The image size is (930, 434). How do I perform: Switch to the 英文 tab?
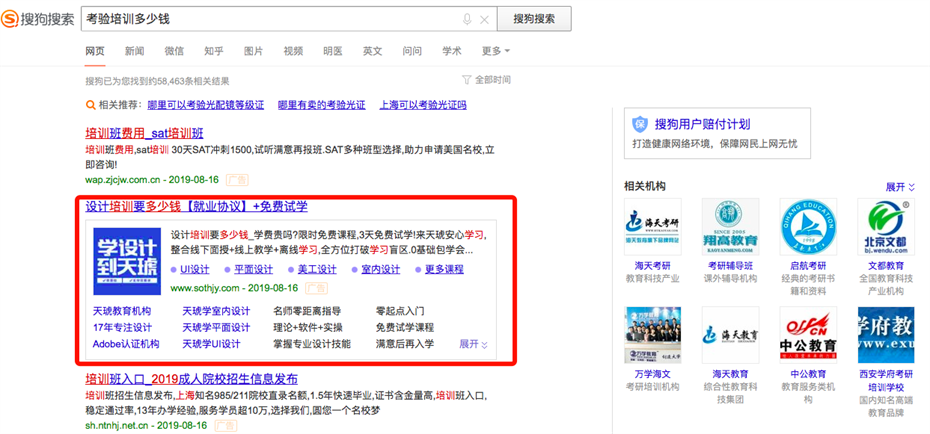point(373,51)
